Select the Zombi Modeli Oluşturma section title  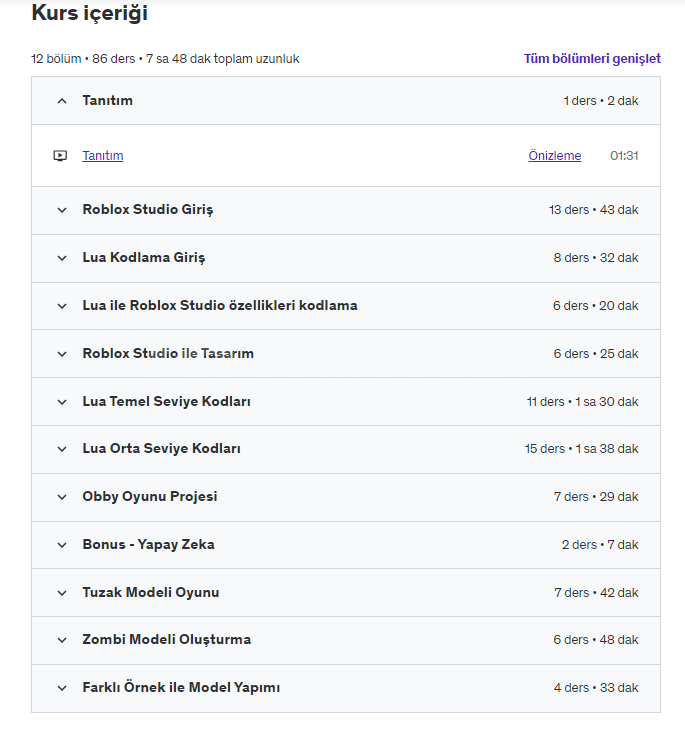click(x=167, y=639)
